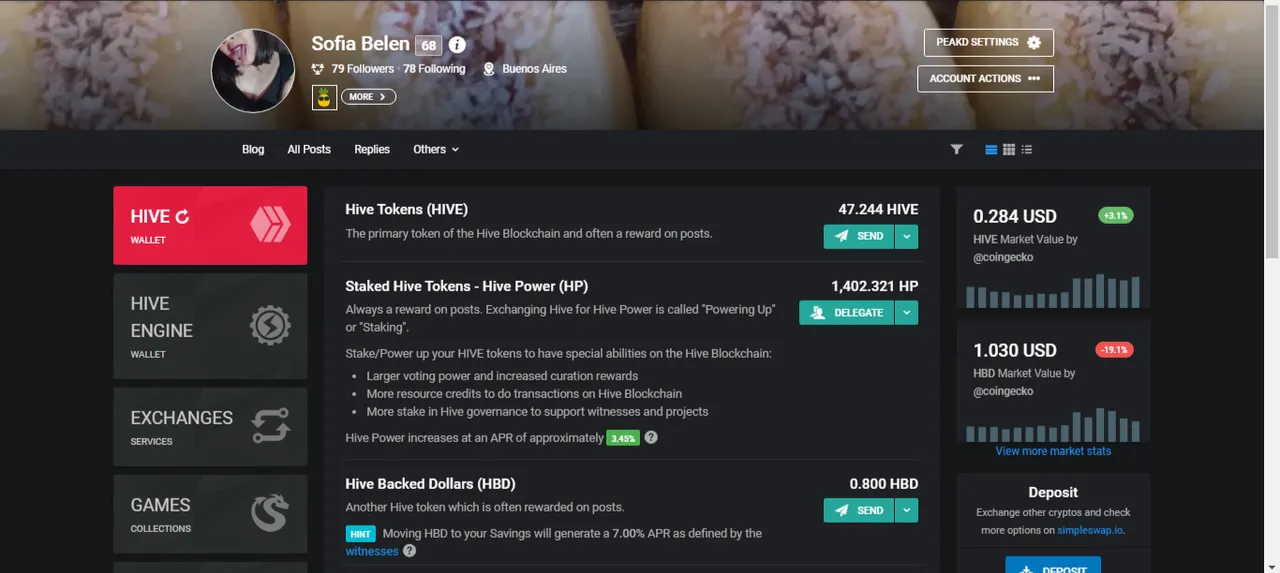This screenshot has width=1280, height=573.
Task: Open the Replies tab
Action: 372,149
